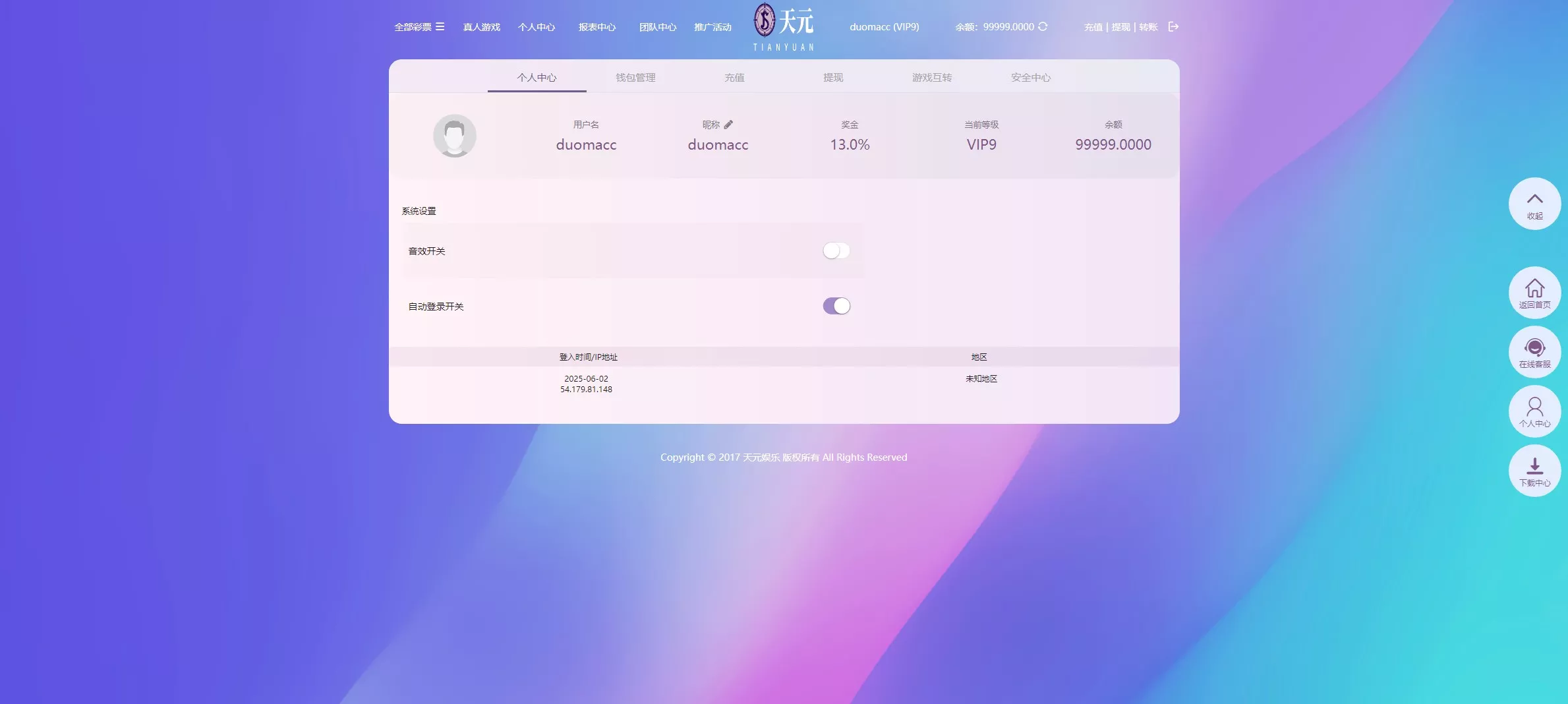The image size is (1568, 704).
Task: Click the logout icon in header
Action: coord(1173,27)
